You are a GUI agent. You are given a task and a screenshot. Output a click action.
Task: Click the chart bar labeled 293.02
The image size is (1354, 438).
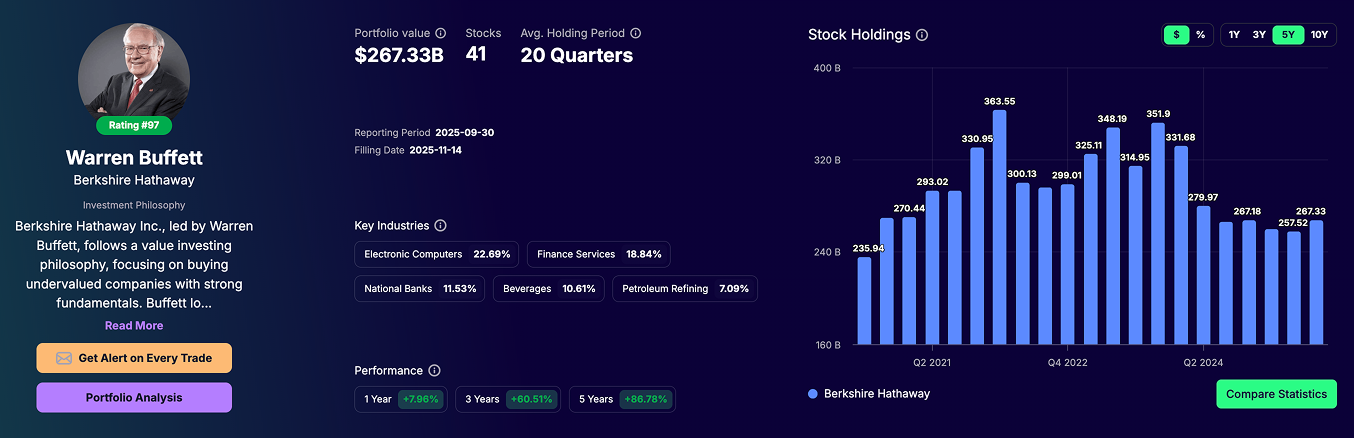click(932, 268)
